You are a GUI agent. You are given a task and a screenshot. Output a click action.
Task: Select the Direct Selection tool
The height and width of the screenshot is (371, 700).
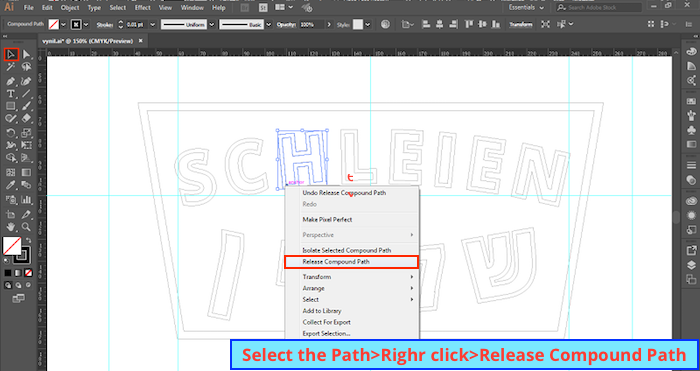click(x=26, y=55)
